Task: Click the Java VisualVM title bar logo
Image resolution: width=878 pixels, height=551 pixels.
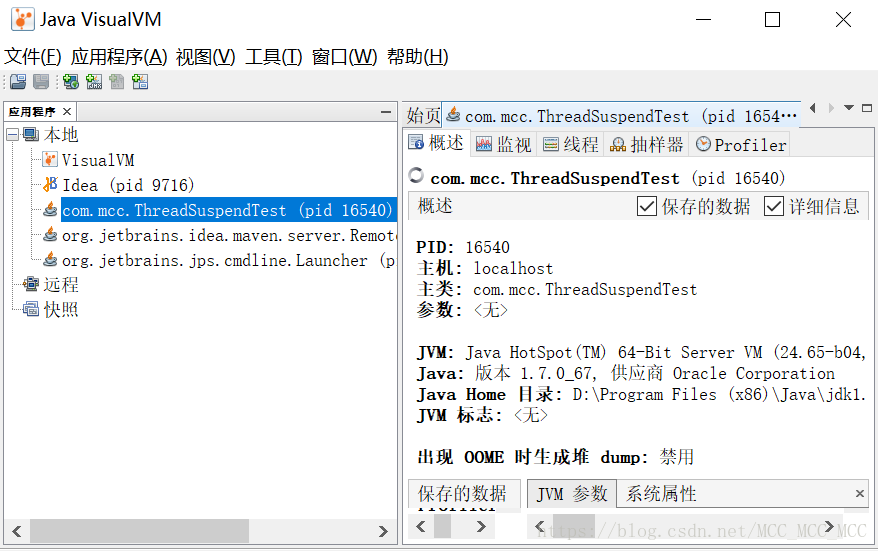Action: (x=22, y=20)
